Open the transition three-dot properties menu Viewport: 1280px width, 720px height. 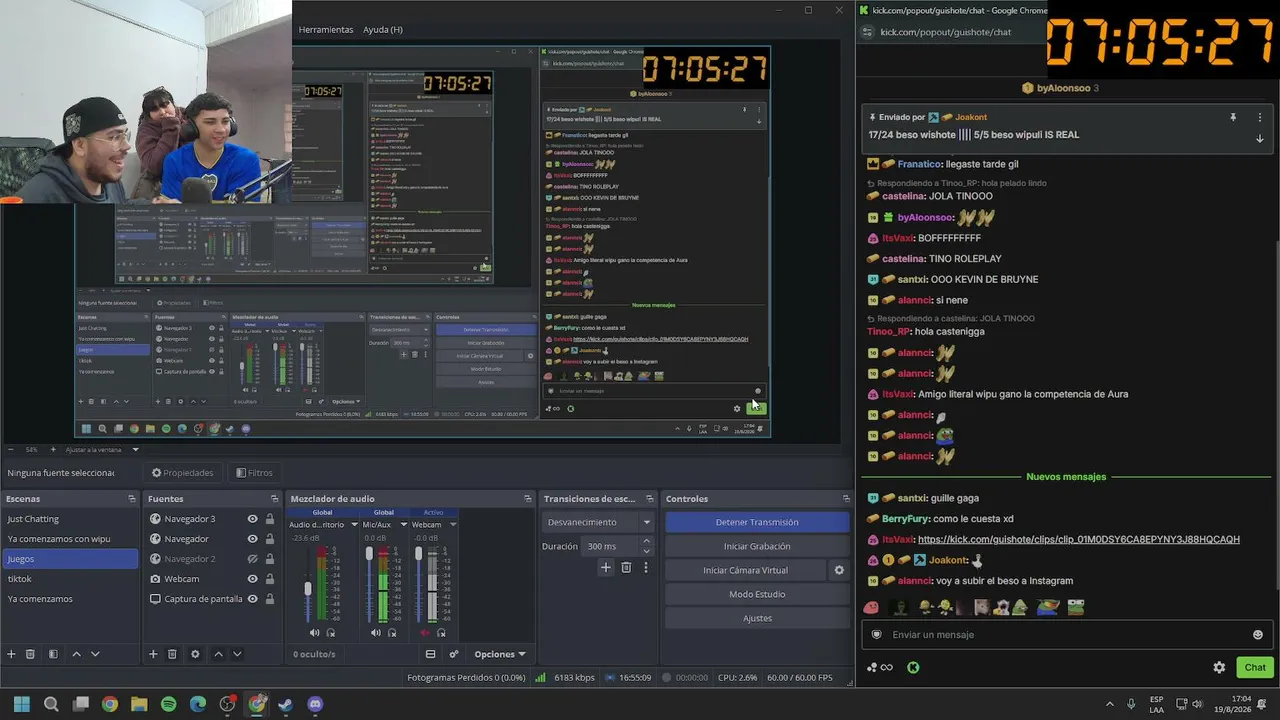646,567
